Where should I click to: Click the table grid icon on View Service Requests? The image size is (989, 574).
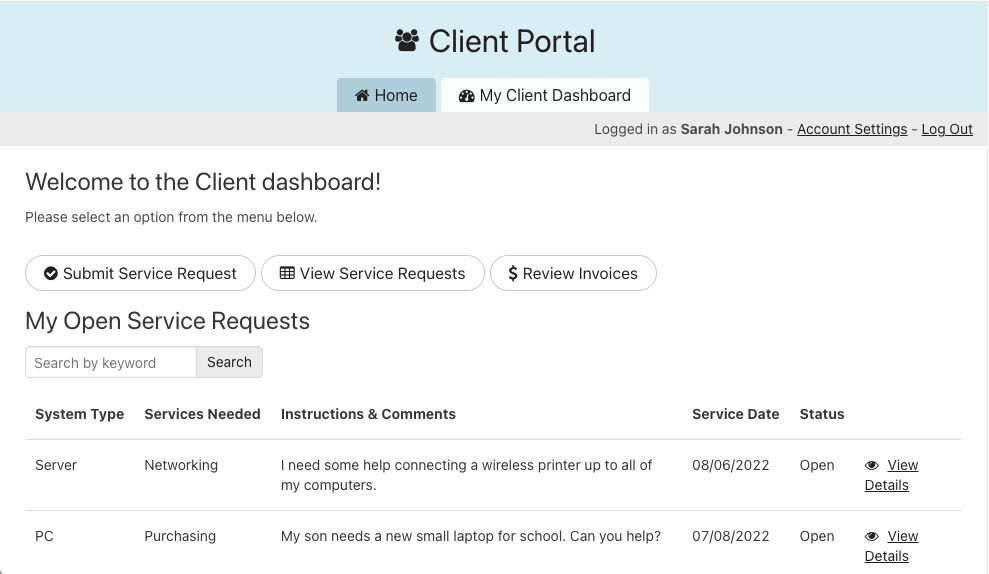point(287,273)
